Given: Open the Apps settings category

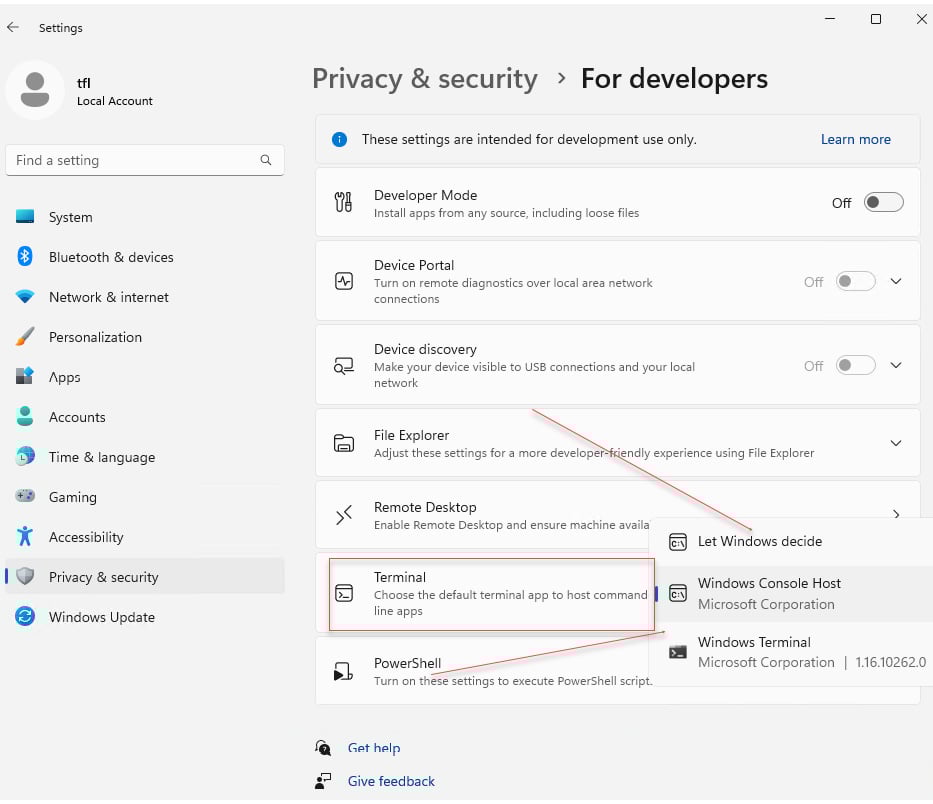Looking at the screenshot, I should click(x=145, y=376).
